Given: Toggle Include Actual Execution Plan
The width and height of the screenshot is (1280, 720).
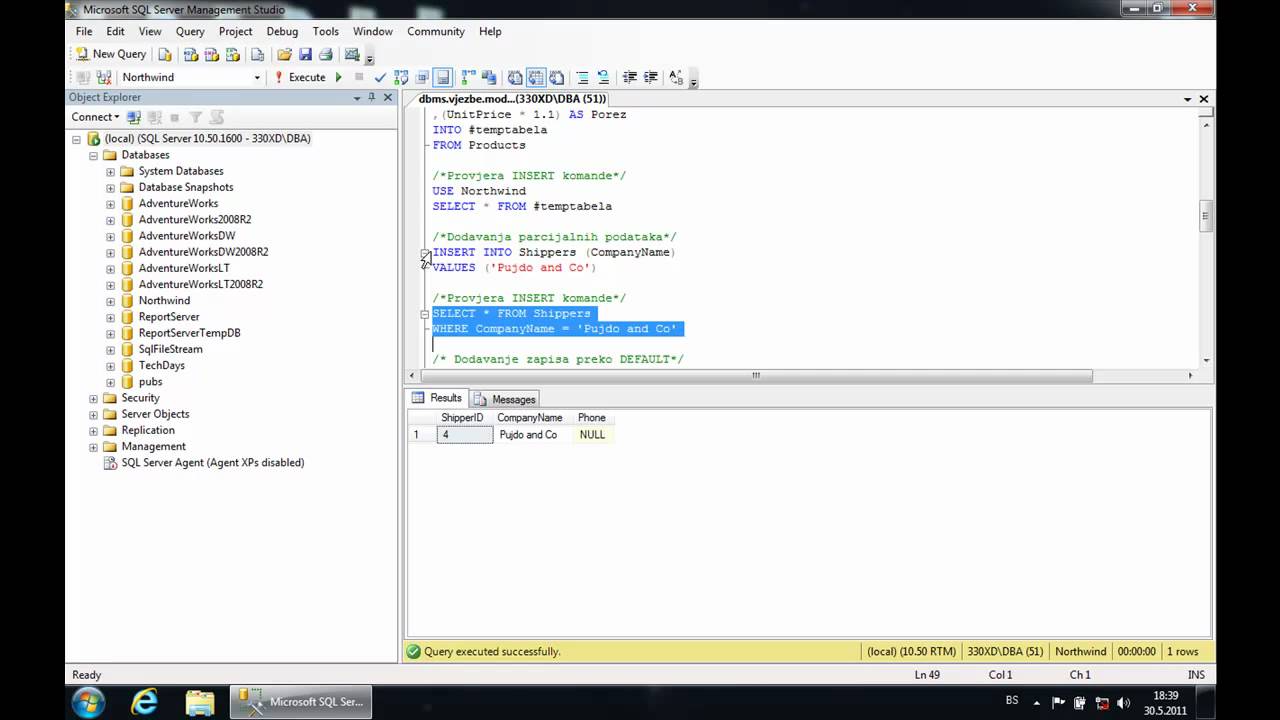Looking at the screenshot, I should (x=469, y=77).
